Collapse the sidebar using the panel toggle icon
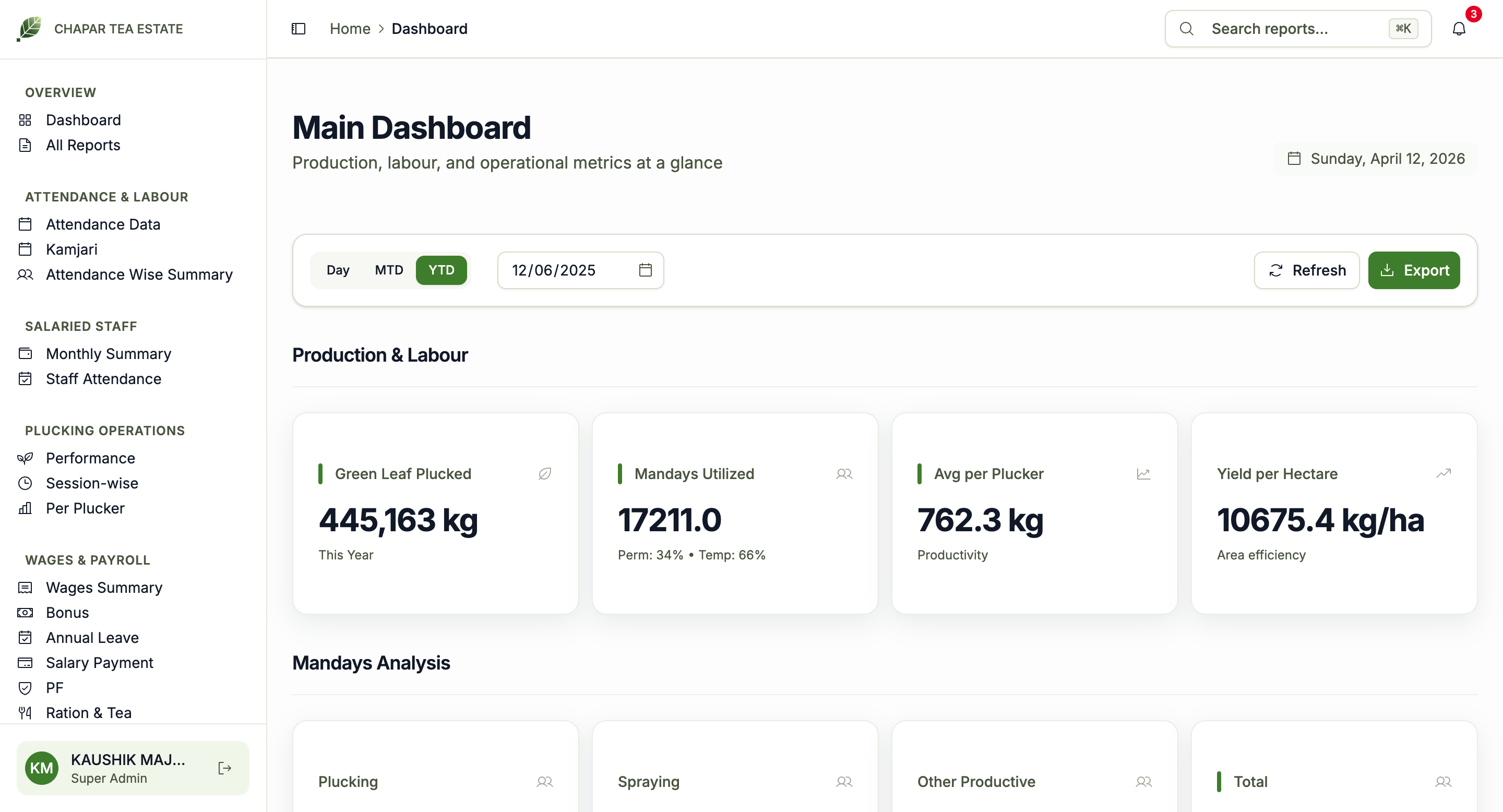 point(297,29)
